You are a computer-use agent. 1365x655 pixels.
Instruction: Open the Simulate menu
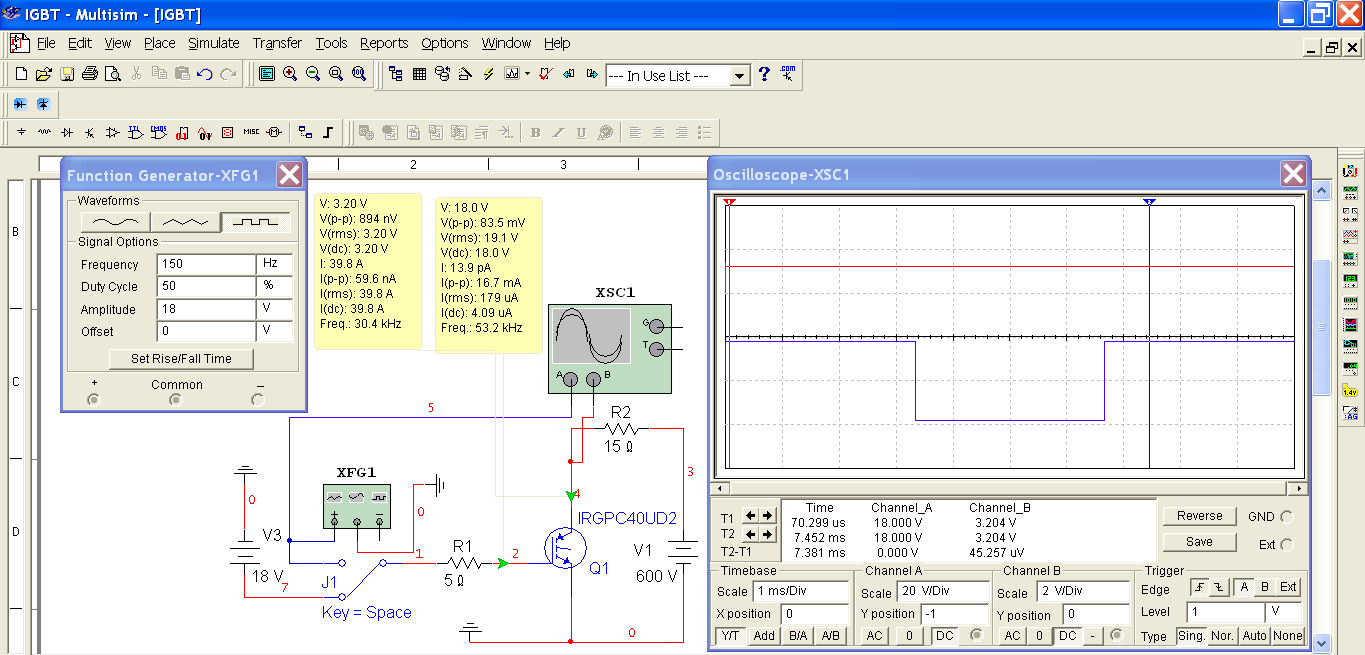pyautogui.click(x=214, y=43)
